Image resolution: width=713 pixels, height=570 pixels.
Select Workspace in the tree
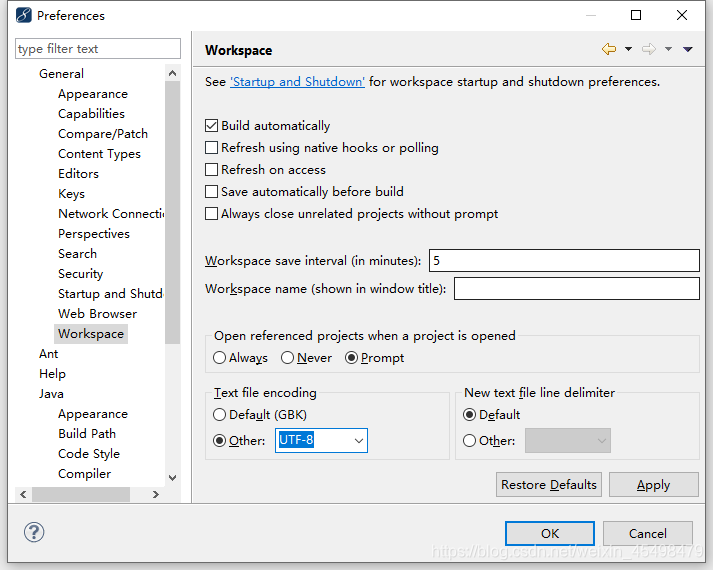(x=91, y=334)
